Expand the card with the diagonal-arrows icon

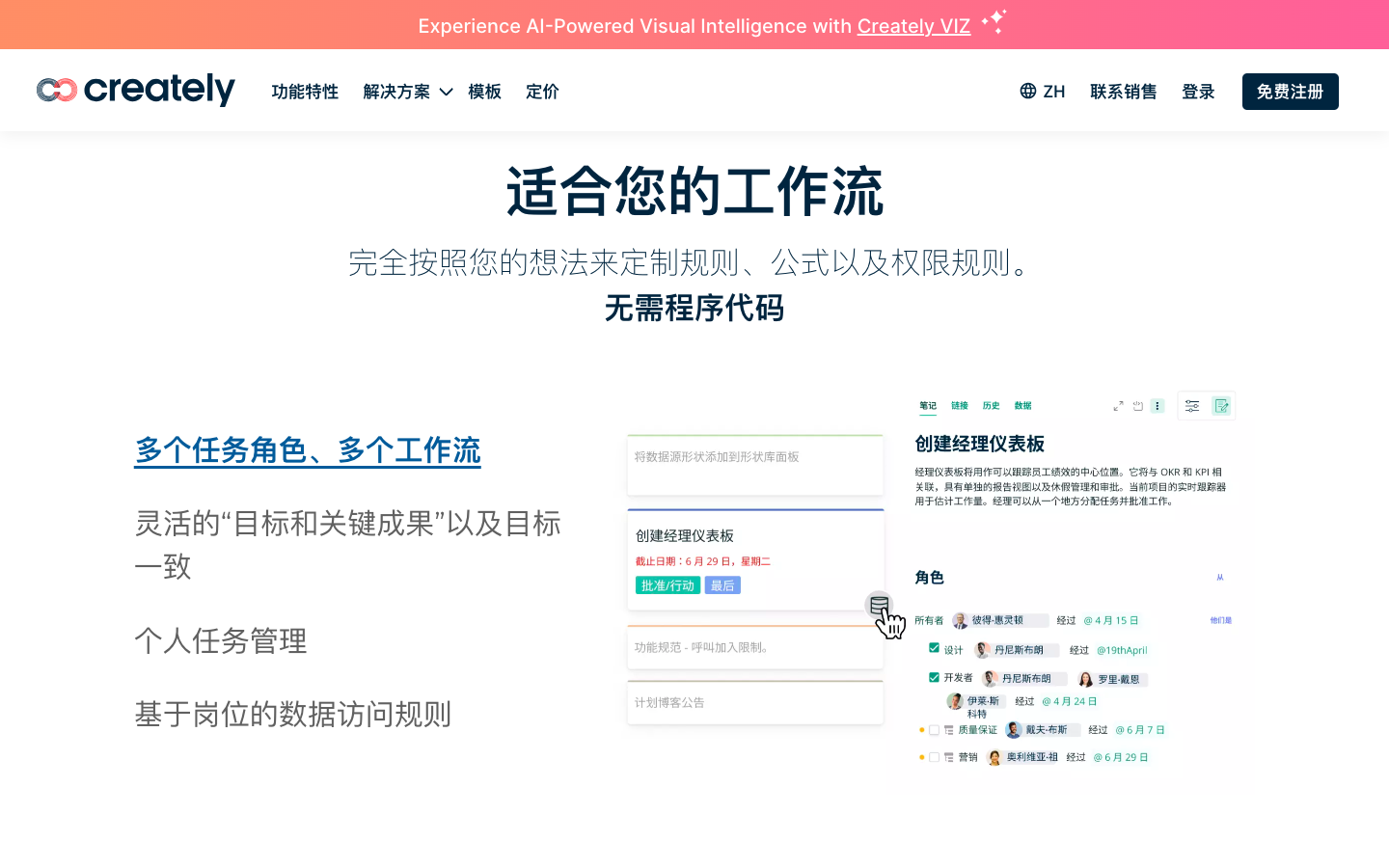coord(1118,405)
